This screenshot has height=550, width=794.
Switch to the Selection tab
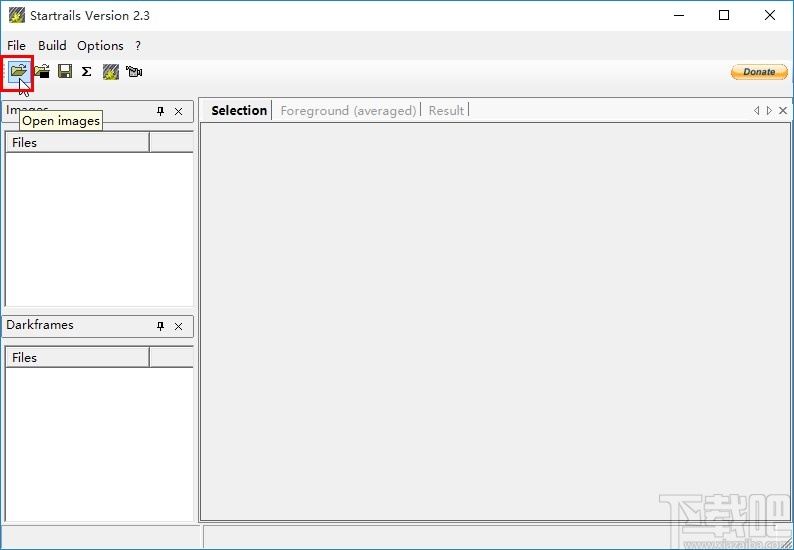[239, 110]
